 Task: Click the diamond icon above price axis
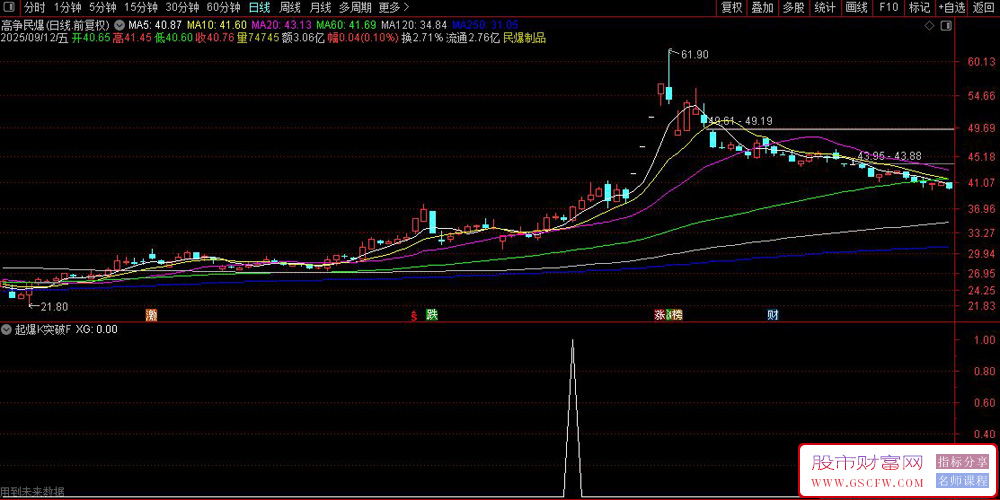pyautogui.click(x=929, y=26)
